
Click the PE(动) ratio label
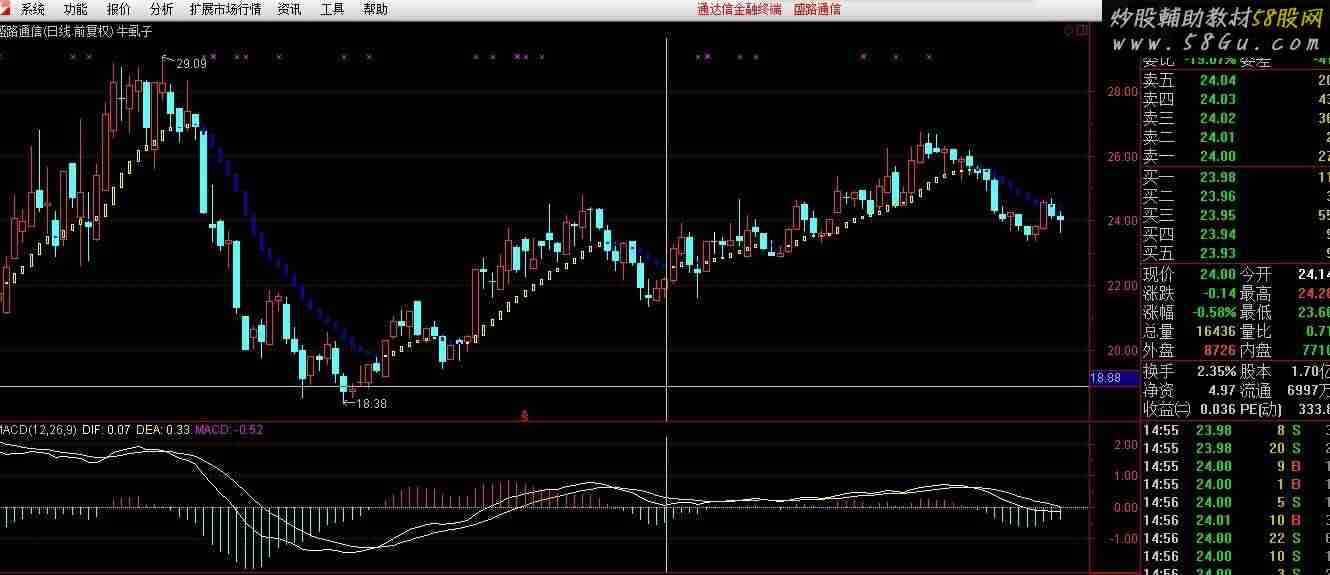pyautogui.click(x=1261, y=409)
